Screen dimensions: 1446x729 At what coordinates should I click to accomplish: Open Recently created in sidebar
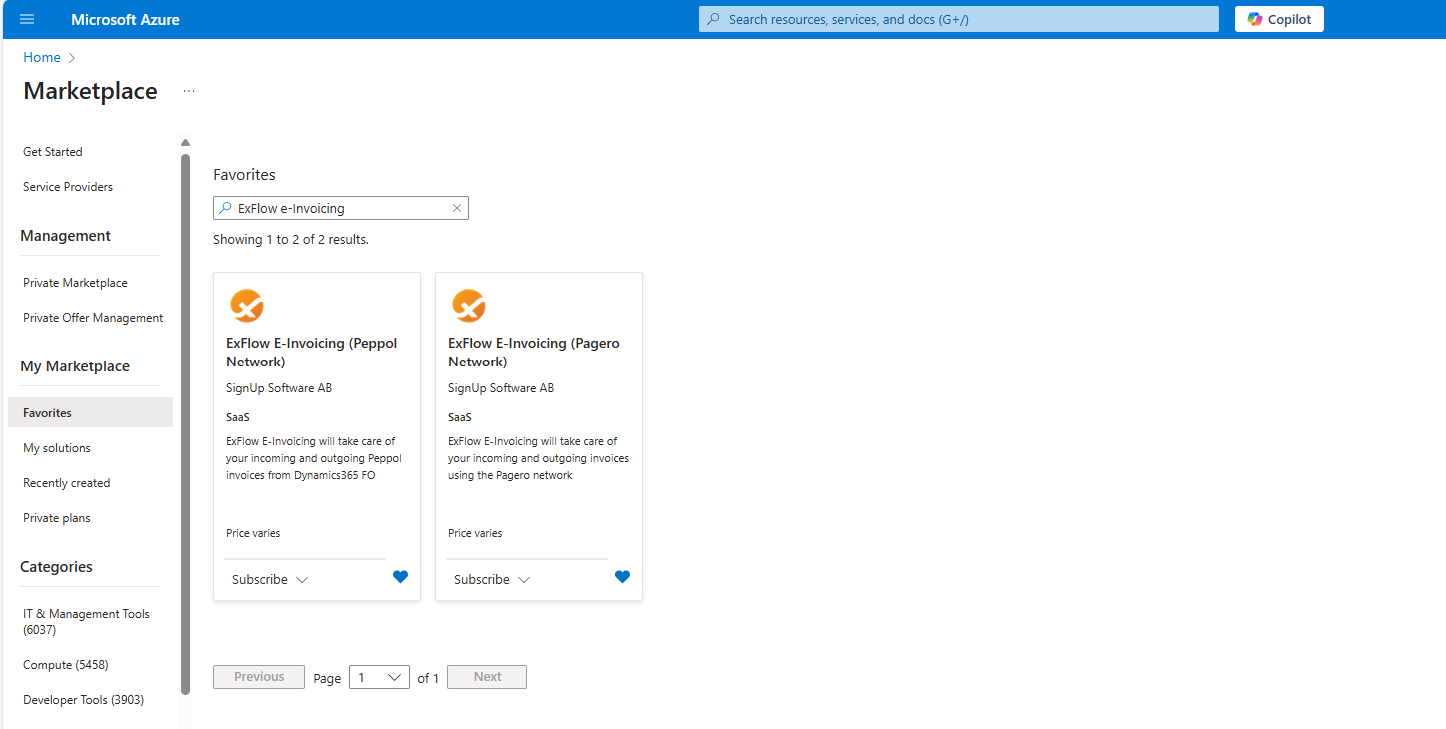point(67,483)
